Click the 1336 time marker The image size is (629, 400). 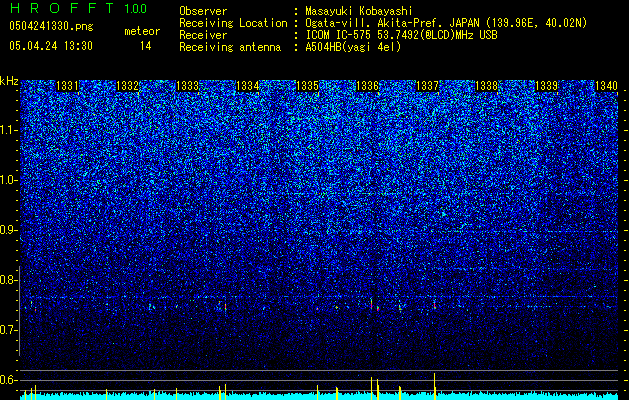pos(367,86)
